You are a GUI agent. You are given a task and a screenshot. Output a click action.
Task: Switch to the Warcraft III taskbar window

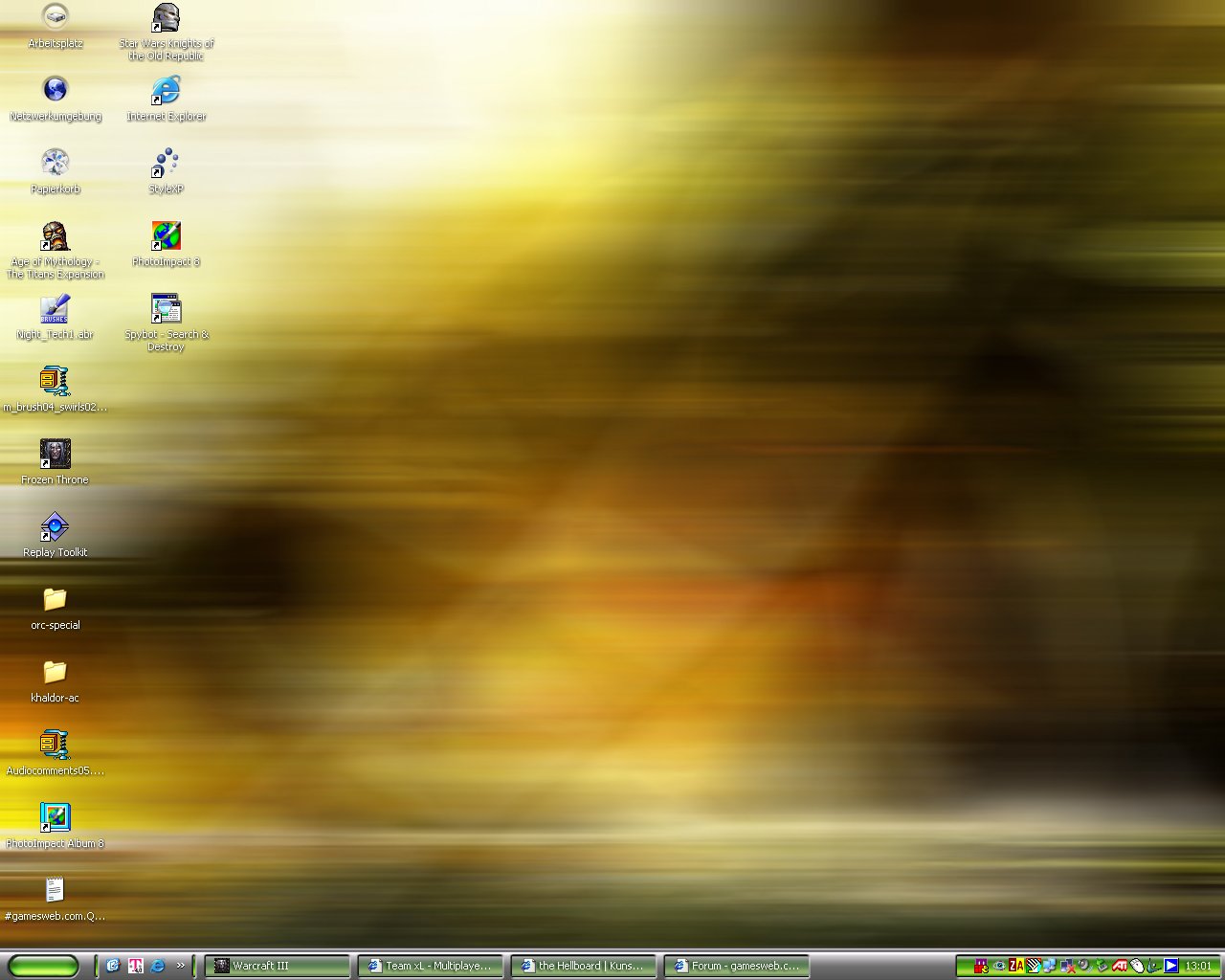[x=277, y=966]
